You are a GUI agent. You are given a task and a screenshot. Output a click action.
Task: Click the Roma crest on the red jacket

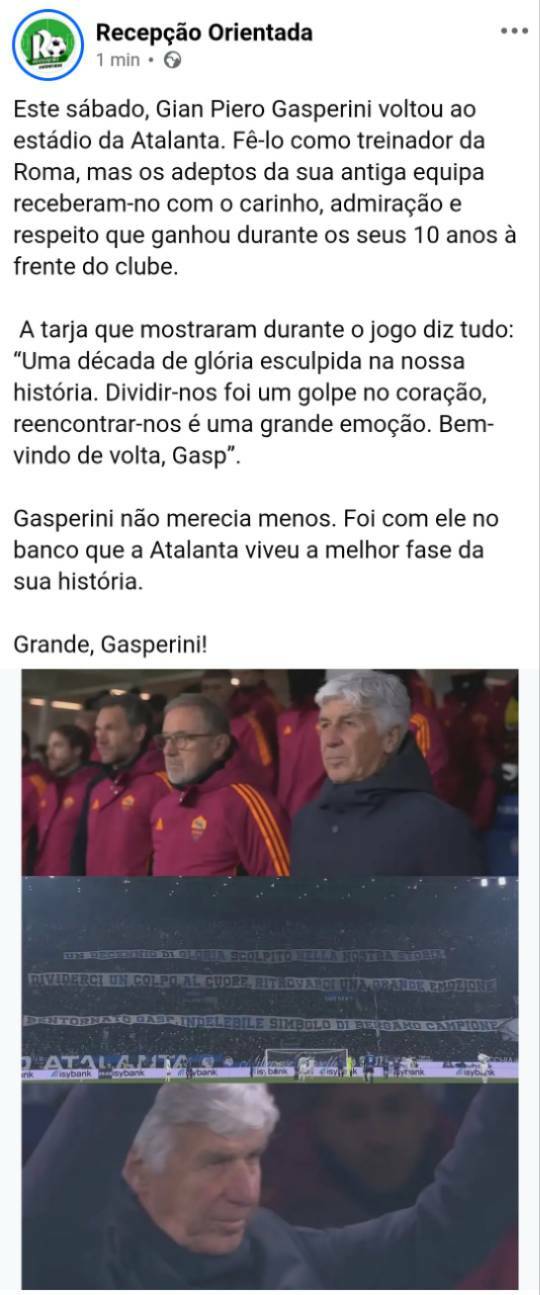click(198, 827)
